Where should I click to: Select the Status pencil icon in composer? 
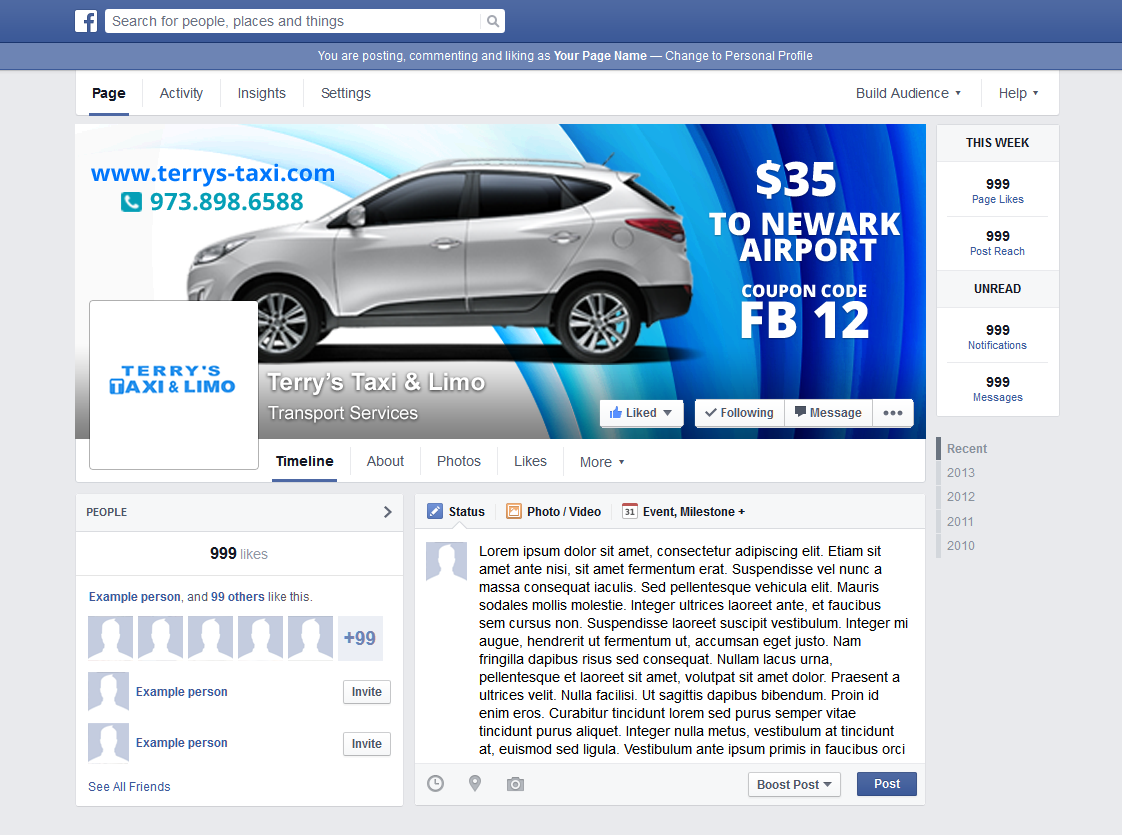[x=437, y=511]
